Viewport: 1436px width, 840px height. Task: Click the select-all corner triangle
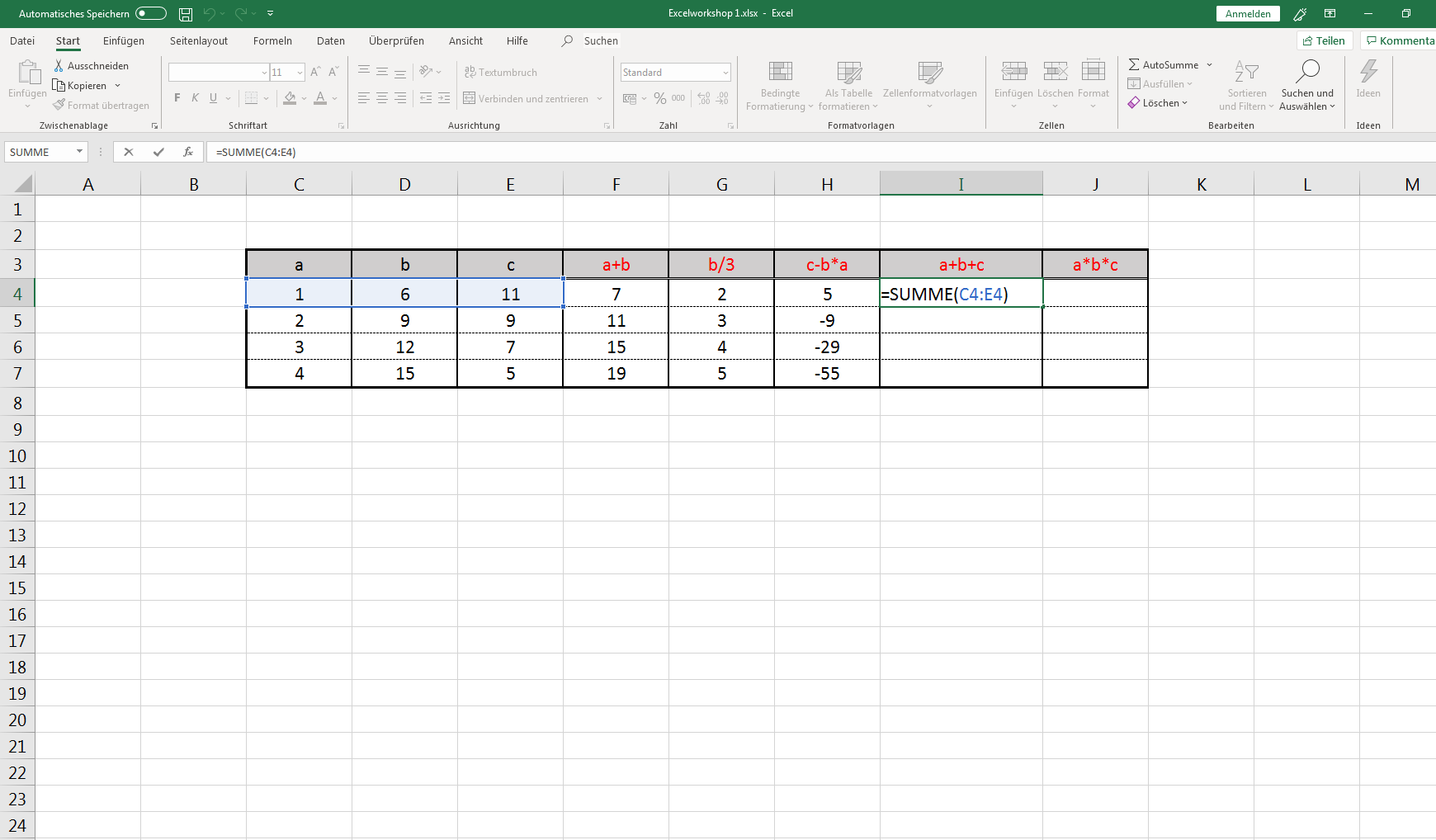(23, 183)
